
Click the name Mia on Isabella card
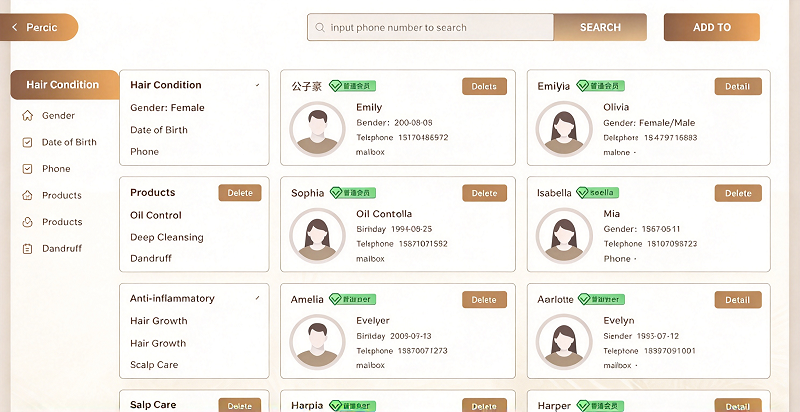[612, 214]
